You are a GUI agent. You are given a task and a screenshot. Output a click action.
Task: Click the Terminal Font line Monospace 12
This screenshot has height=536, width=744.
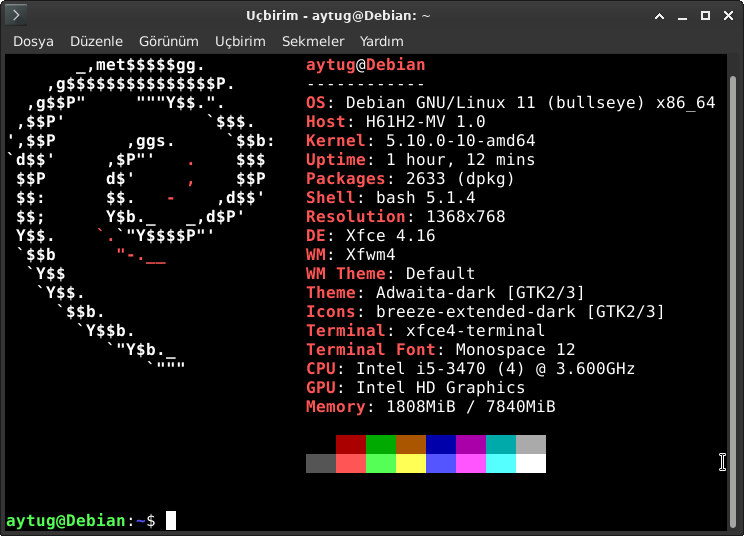pos(441,349)
